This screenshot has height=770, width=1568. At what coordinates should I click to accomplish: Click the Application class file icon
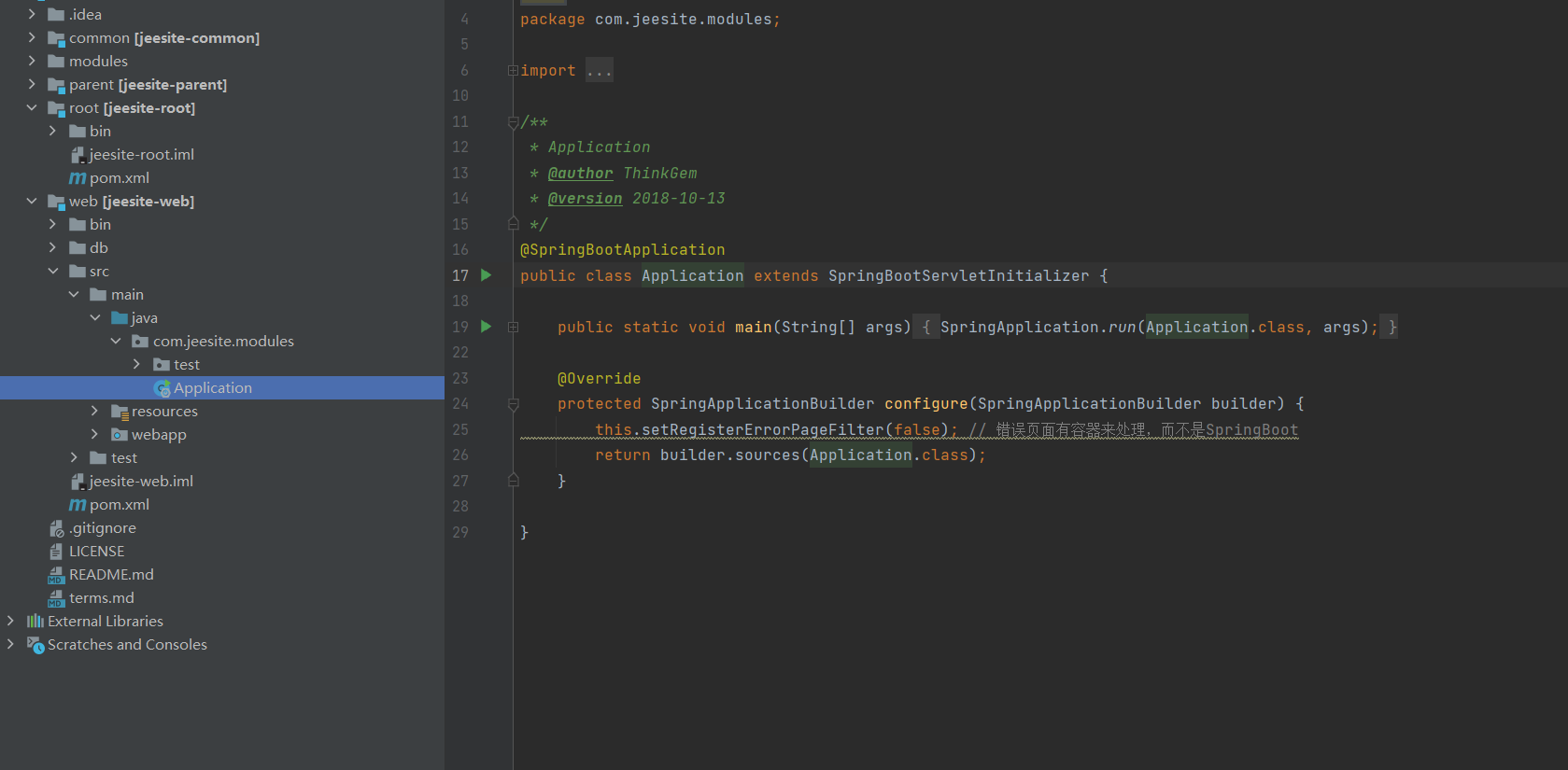click(x=162, y=388)
